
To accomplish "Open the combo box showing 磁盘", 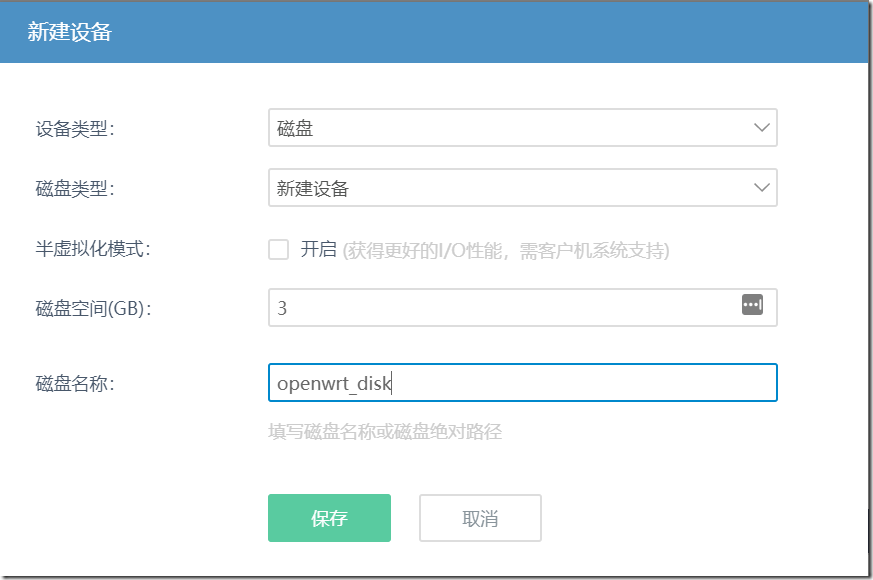I will 510,129.
